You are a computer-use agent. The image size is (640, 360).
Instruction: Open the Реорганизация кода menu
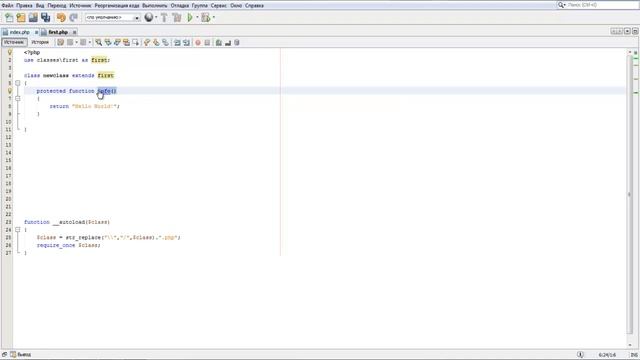(117, 6)
